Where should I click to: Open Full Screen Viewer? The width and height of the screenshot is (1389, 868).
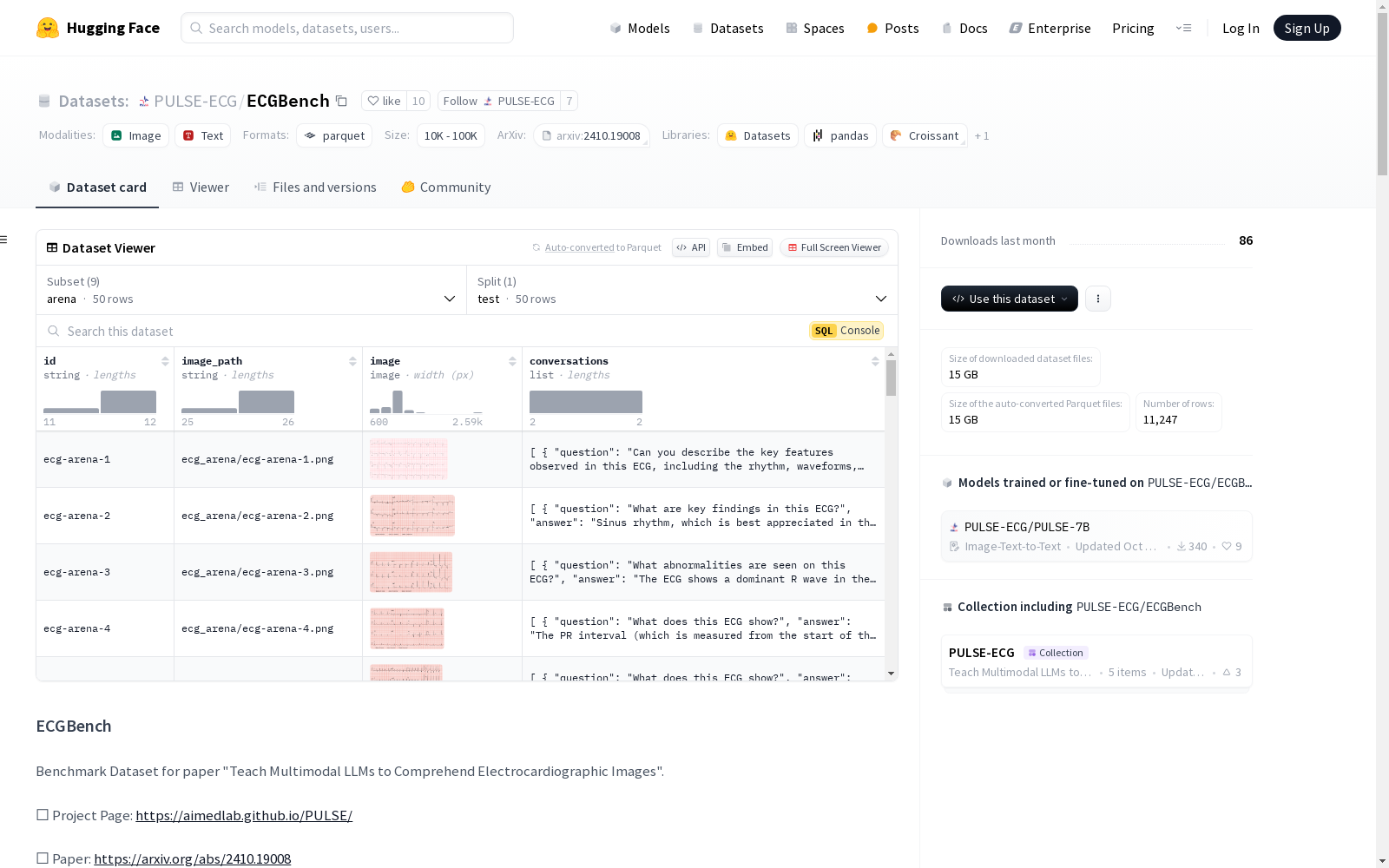tap(834, 247)
